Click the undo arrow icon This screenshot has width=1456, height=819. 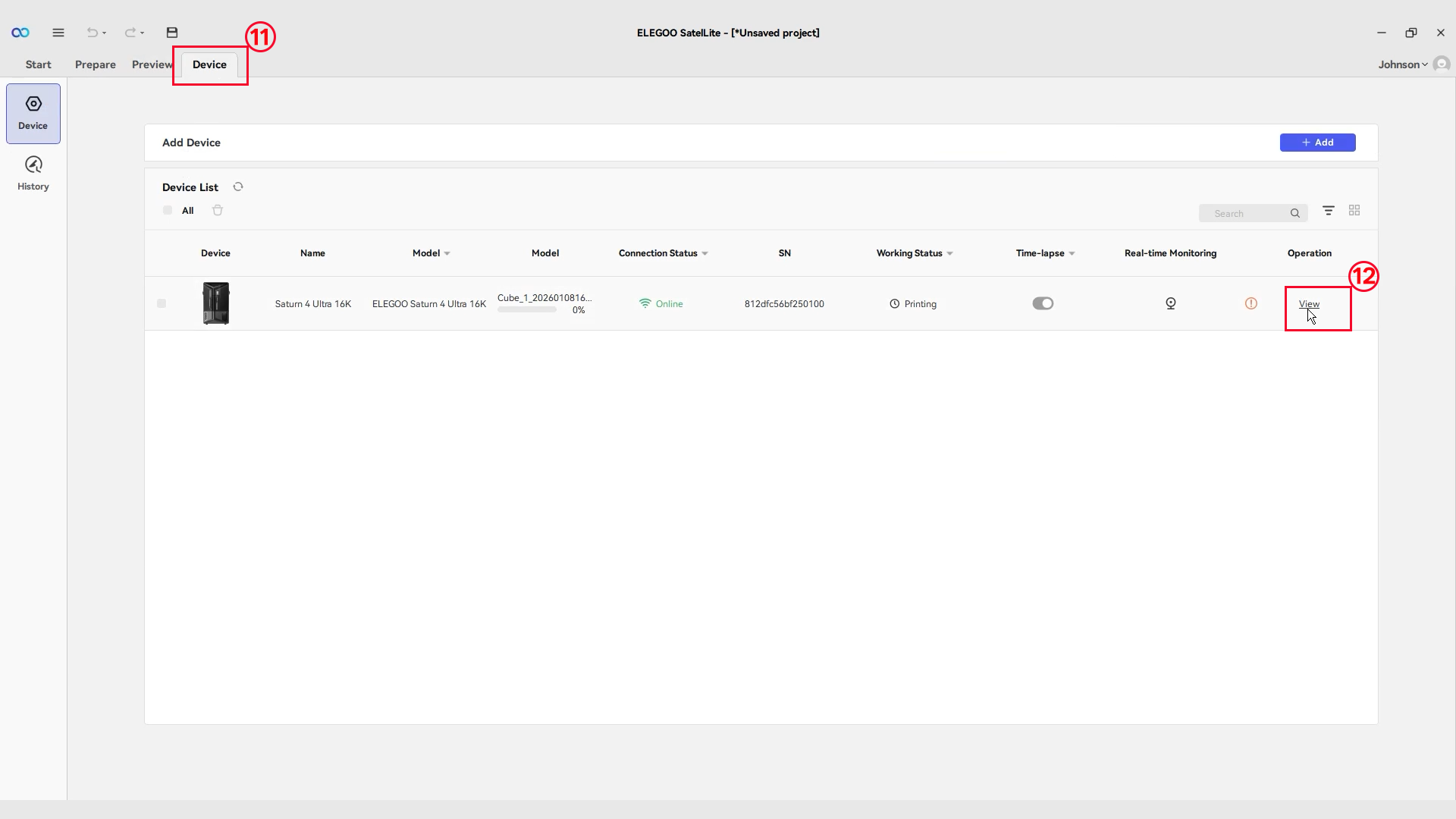92,33
